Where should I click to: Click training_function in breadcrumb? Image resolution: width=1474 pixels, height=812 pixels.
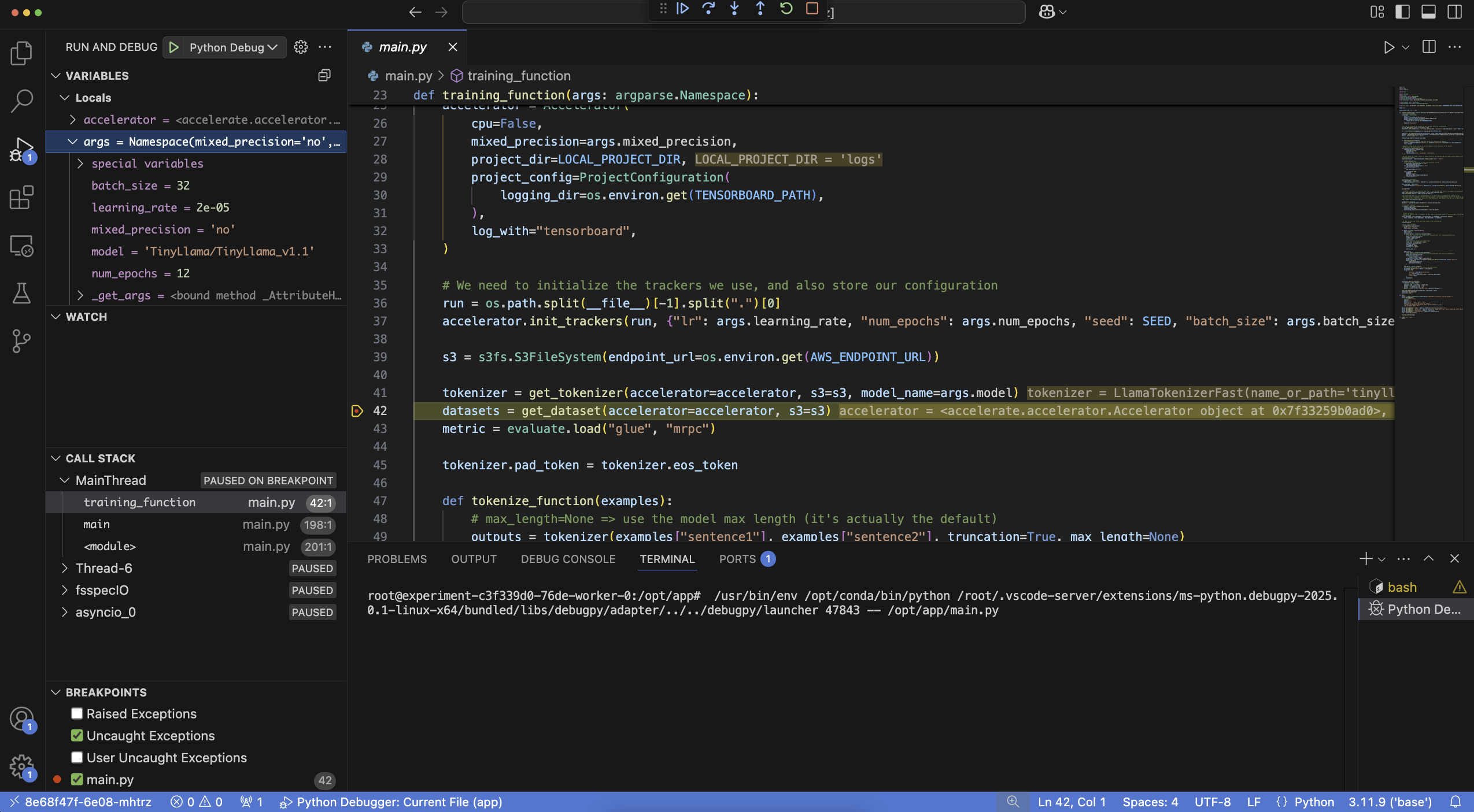pyautogui.click(x=518, y=76)
